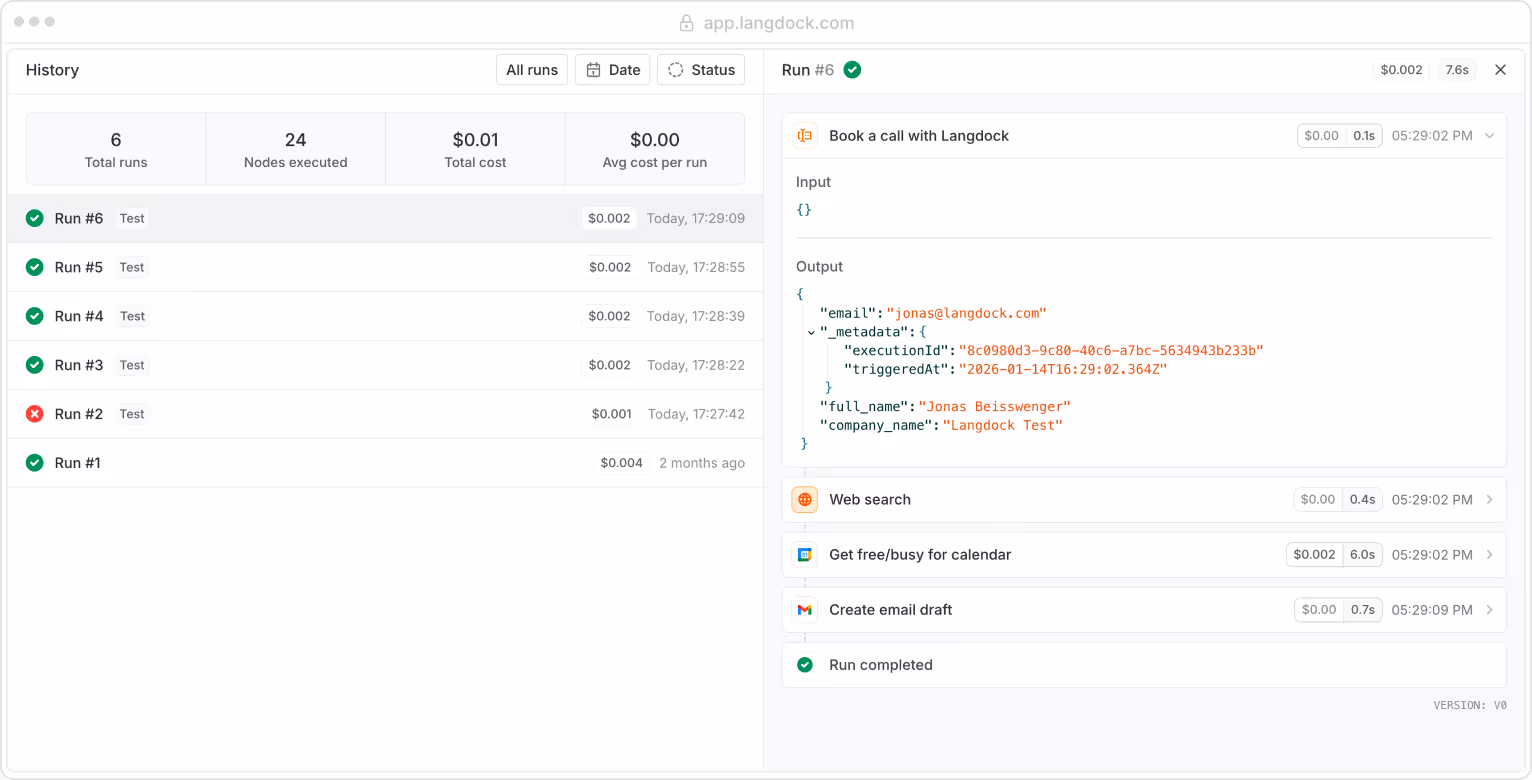Image resolution: width=1532 pixels, height=780 pixels.
Task: Click the green status icon in Run #6 row
Action: [x=35, y=218]
